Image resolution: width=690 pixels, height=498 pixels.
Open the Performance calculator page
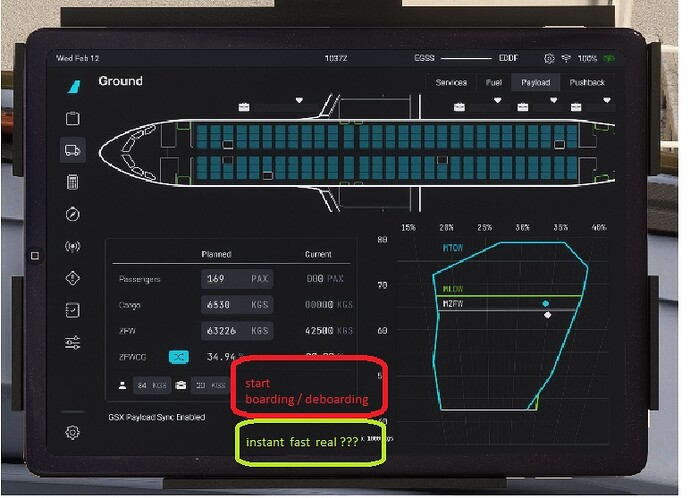(73, 182)
